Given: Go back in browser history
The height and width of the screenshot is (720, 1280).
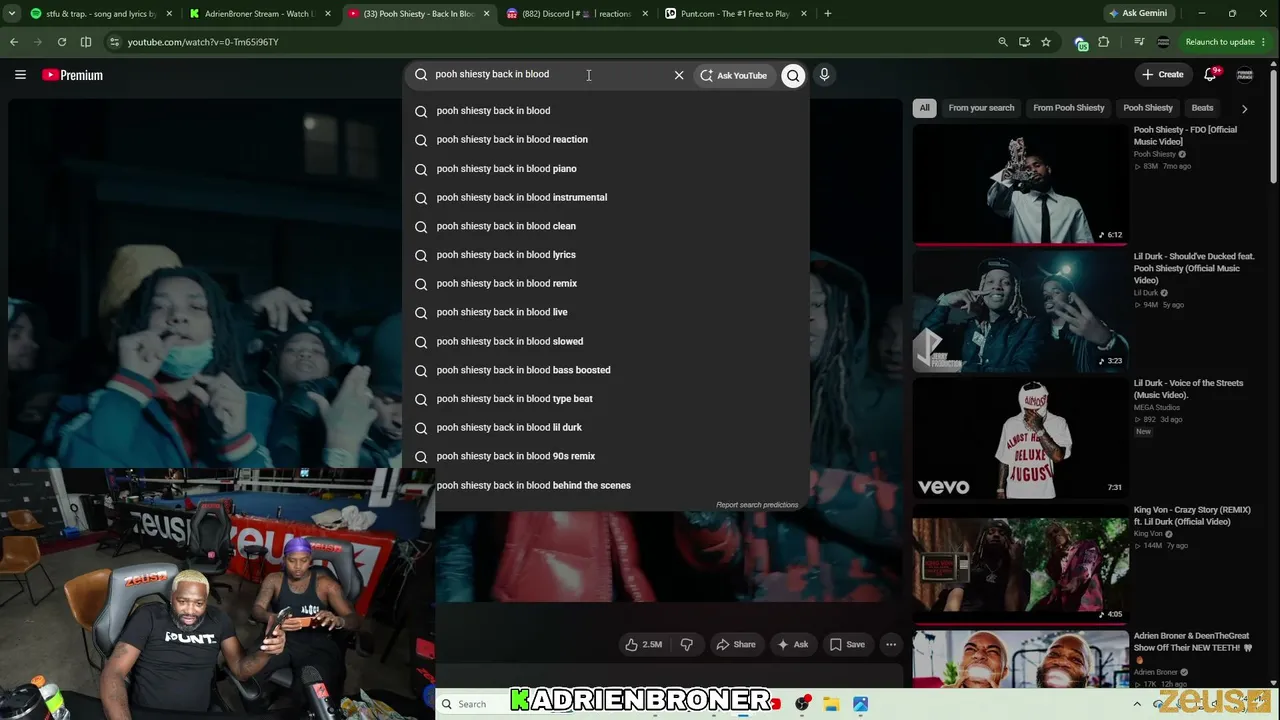Looking at the screenshot, I should coord(14,42).
